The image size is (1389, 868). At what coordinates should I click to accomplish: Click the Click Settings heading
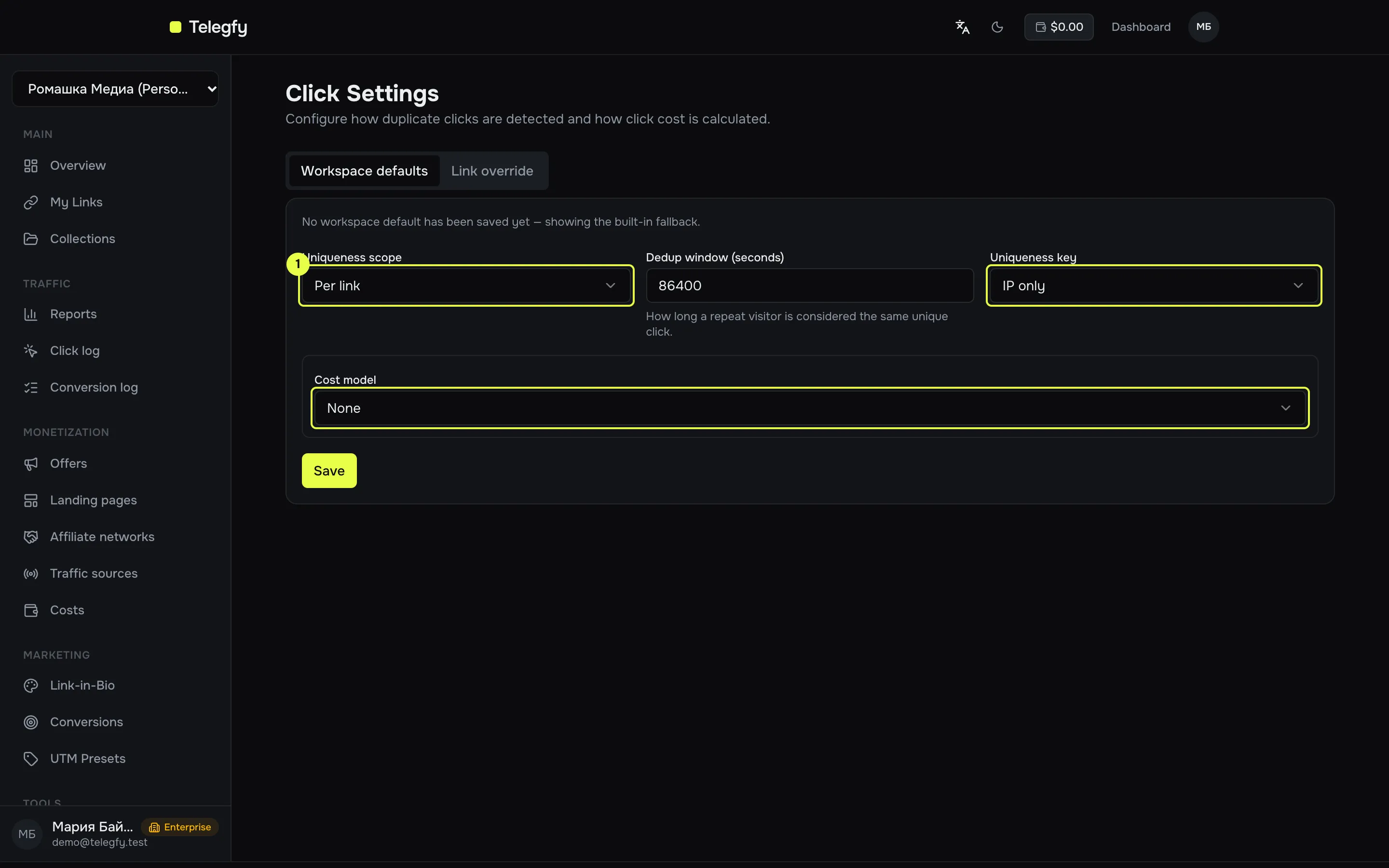point(362,94)
